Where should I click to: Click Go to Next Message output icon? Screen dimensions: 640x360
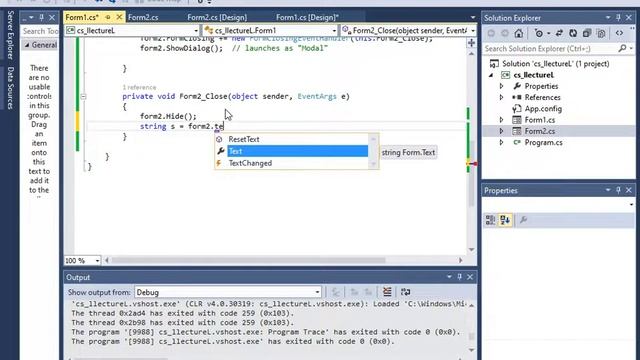click(x=368, y=292)
